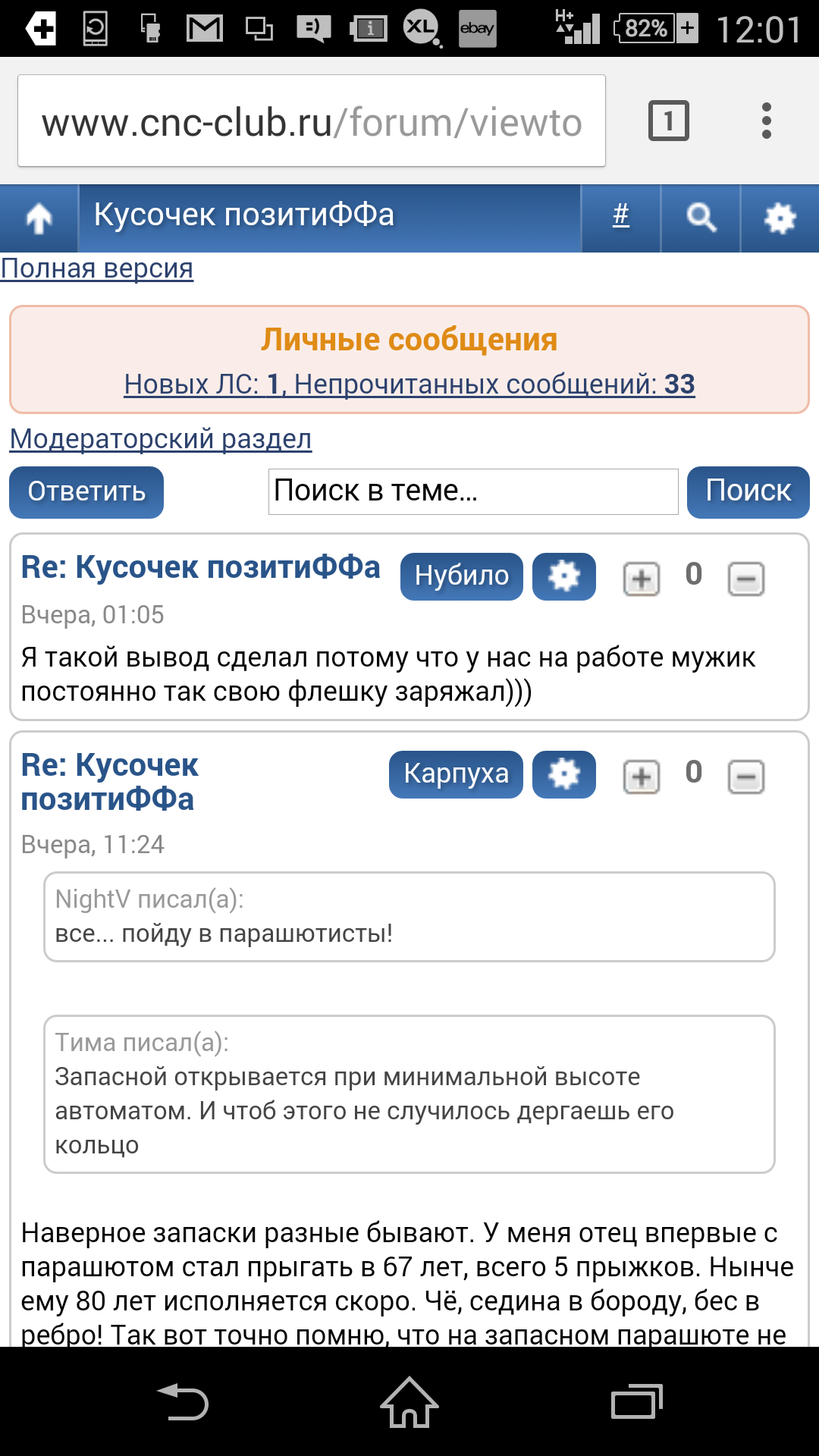Viewport: 819px width, 1456px height.
Task: Open the gear menu on Нубило's post
Action: 563,576
